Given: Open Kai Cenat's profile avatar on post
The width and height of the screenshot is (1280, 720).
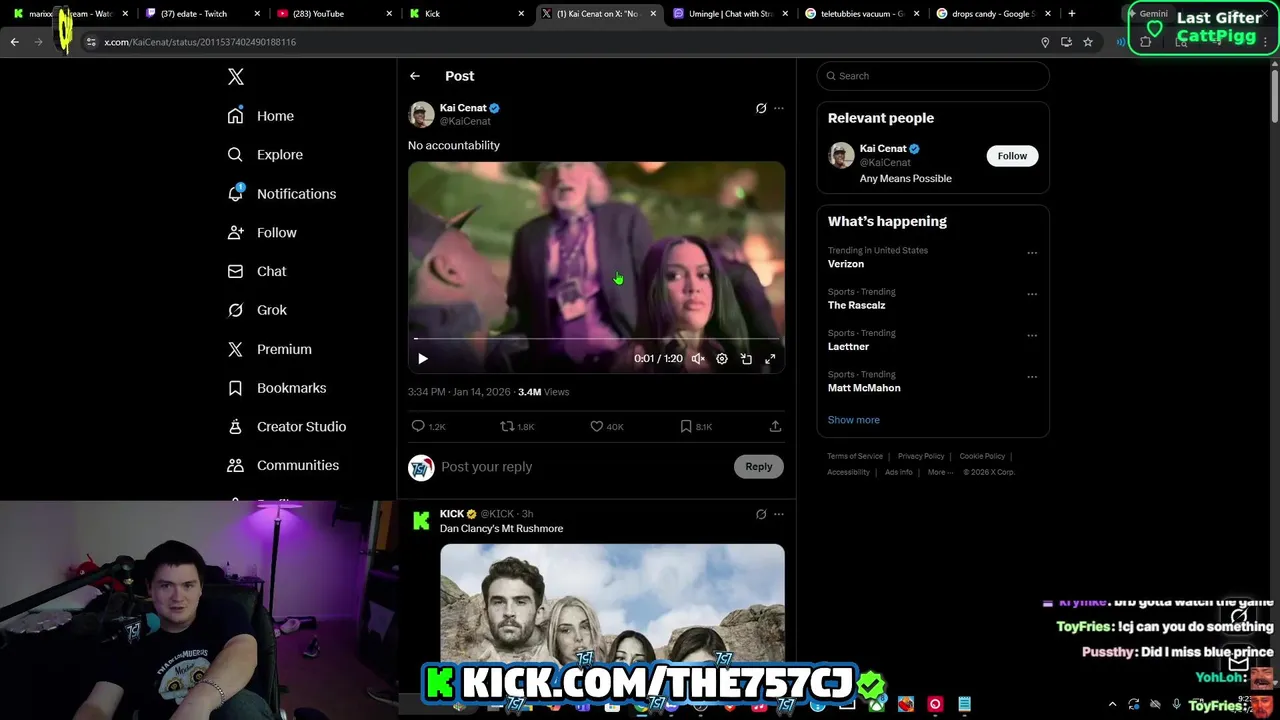Looking at the screenshot, I should point(421,114).
